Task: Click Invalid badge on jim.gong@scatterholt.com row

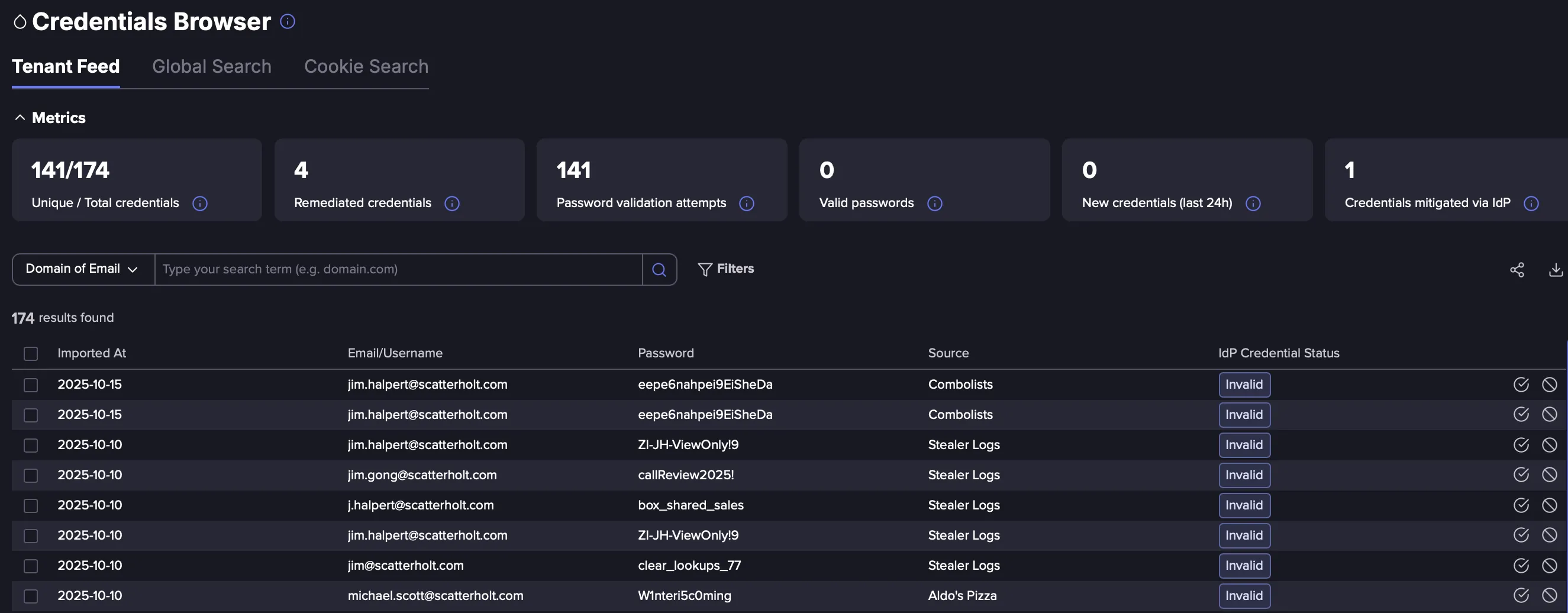Action: (1244, 475)
